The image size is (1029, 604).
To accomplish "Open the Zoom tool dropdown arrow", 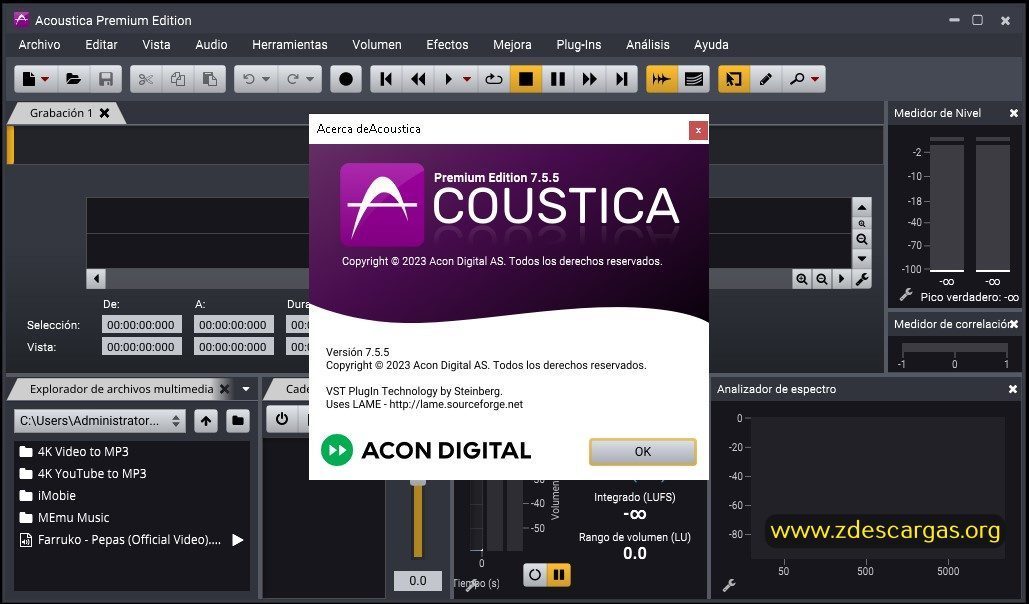I will [x=814, y=79].
